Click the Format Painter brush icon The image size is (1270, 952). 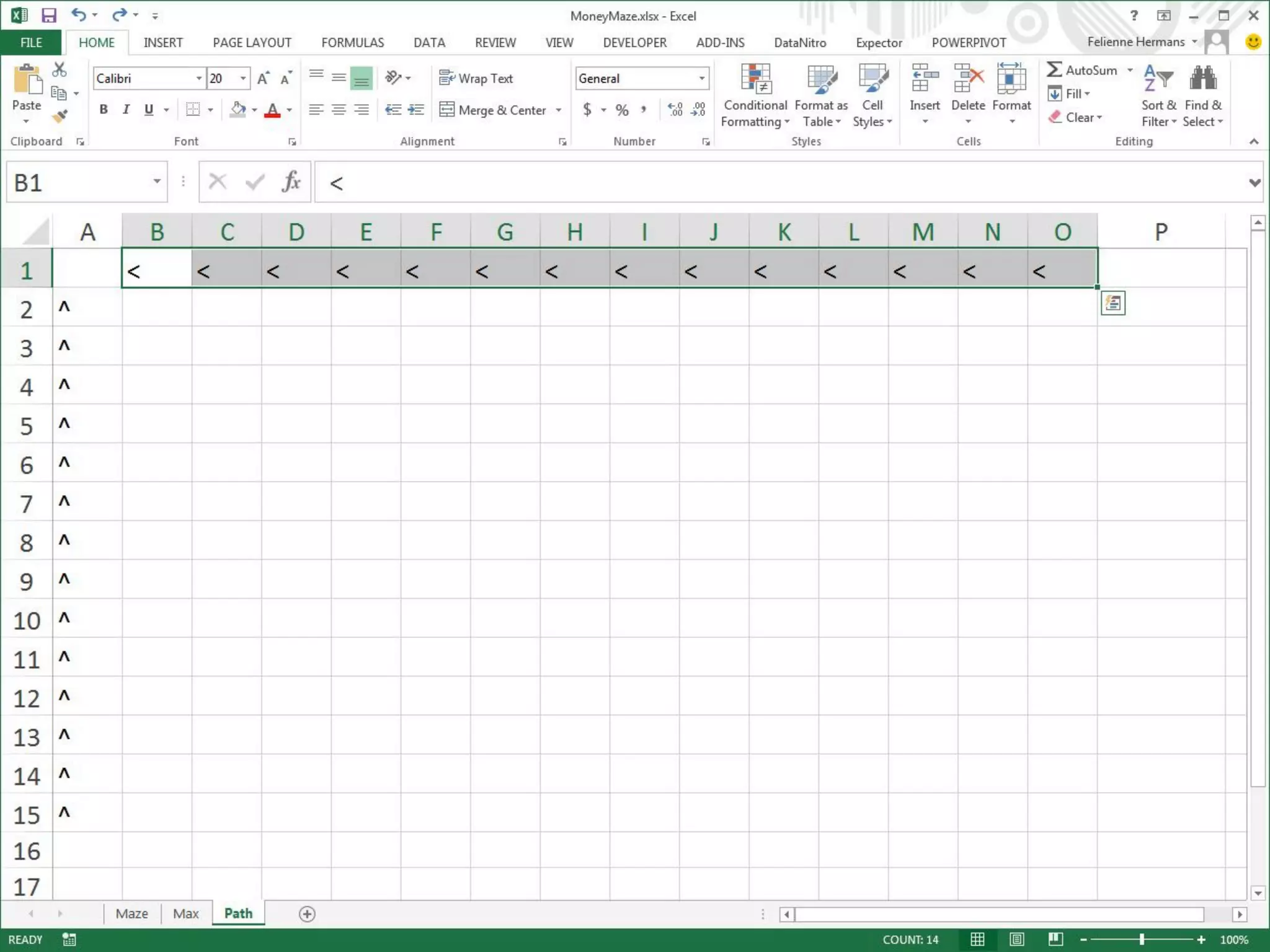pos(60,117)
